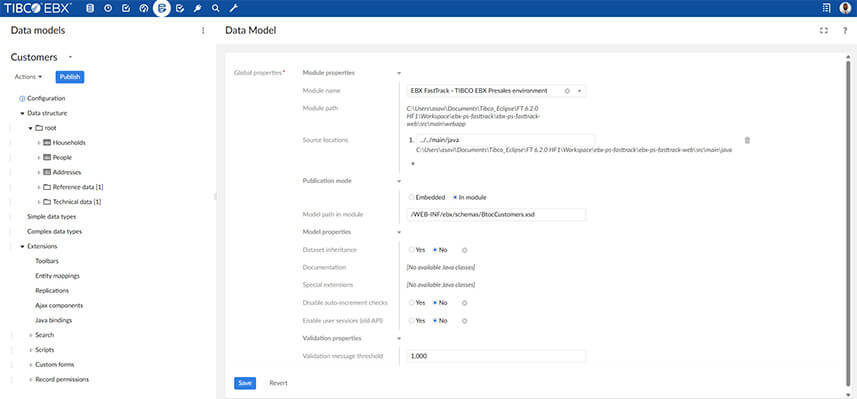Open the dashboard gauge icon in top bar
This screenshot has width=857, height=399.
[144, 8]
